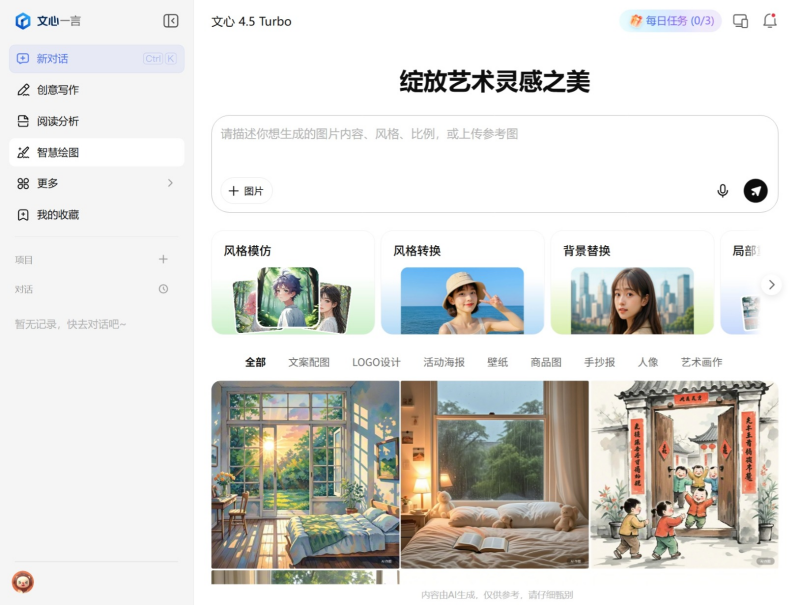Click the 文心一言 logo
The width and height of the screenshot is (800, 605).
pyautogui.click(x=48, y=21)
